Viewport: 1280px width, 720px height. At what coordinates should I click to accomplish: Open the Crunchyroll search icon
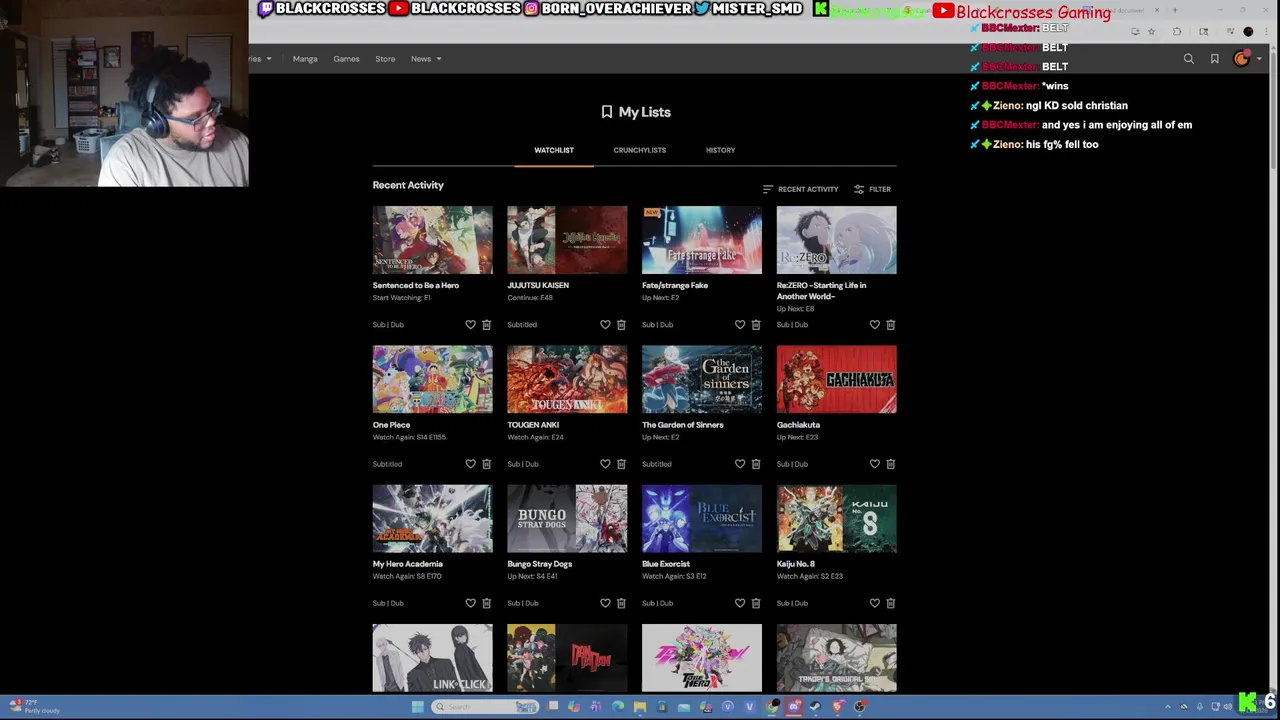[x=1189, y=59]
